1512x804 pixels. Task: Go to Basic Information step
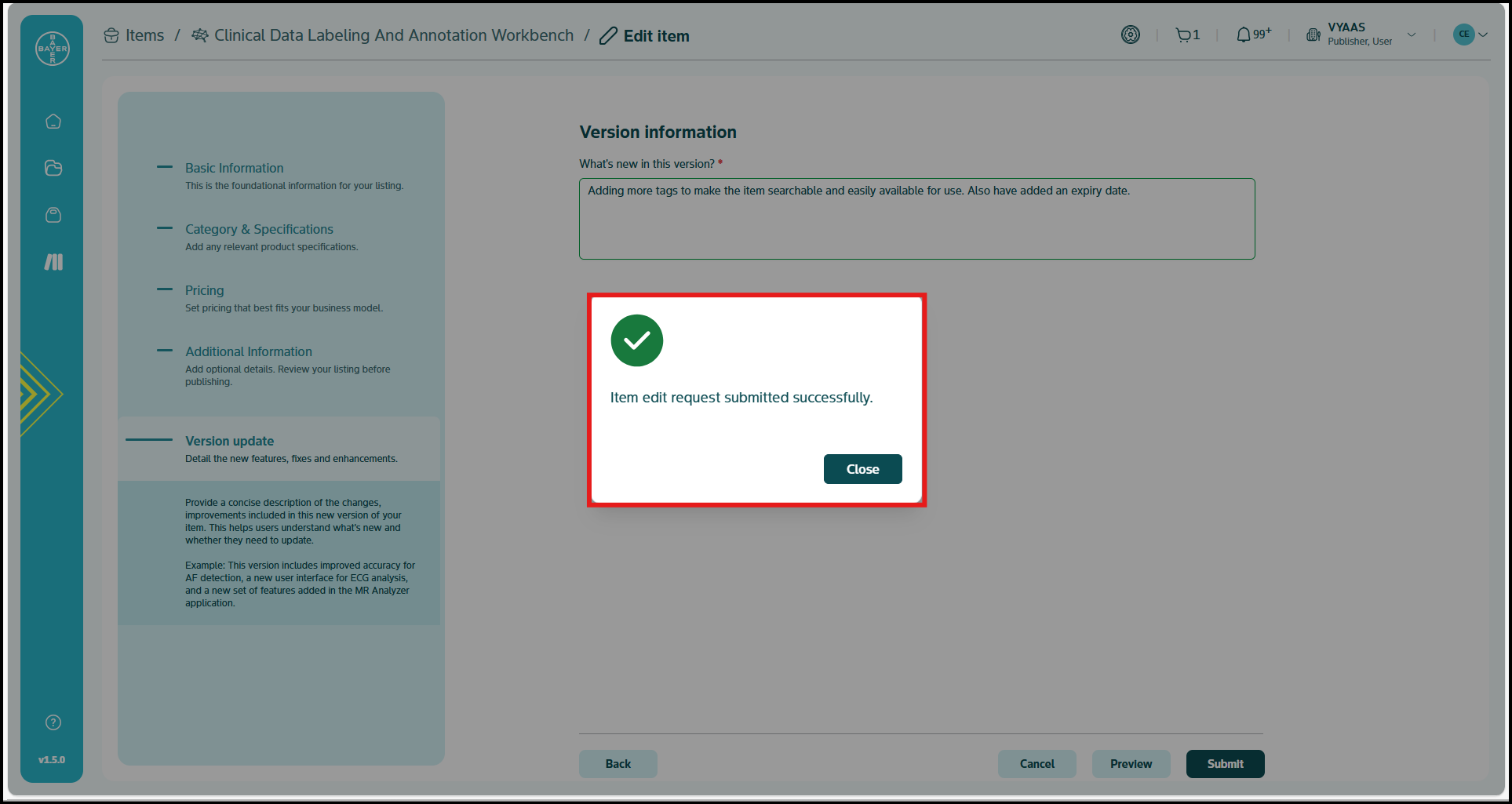click(x=234, y=168)
